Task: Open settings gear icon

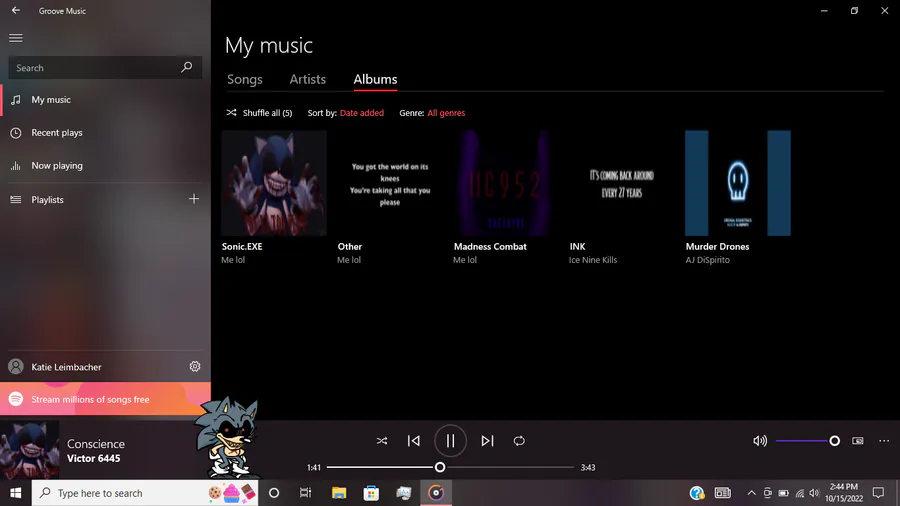Action: pyautogui.click(x=195, y=367)
